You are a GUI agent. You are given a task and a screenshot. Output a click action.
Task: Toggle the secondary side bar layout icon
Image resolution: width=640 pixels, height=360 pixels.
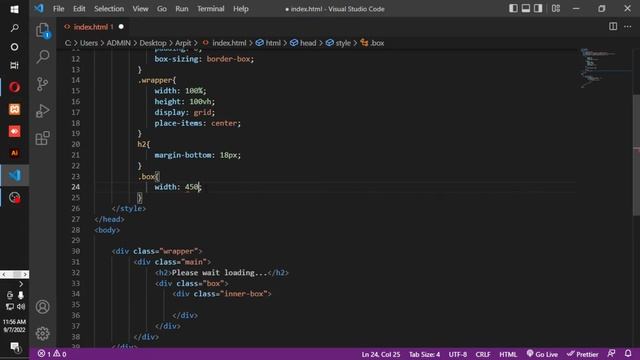pos(538,9)
